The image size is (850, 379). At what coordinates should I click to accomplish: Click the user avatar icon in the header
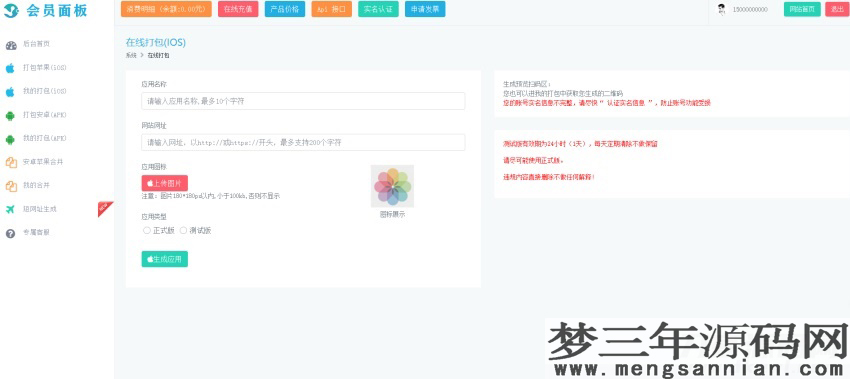(x=722, y=9)
